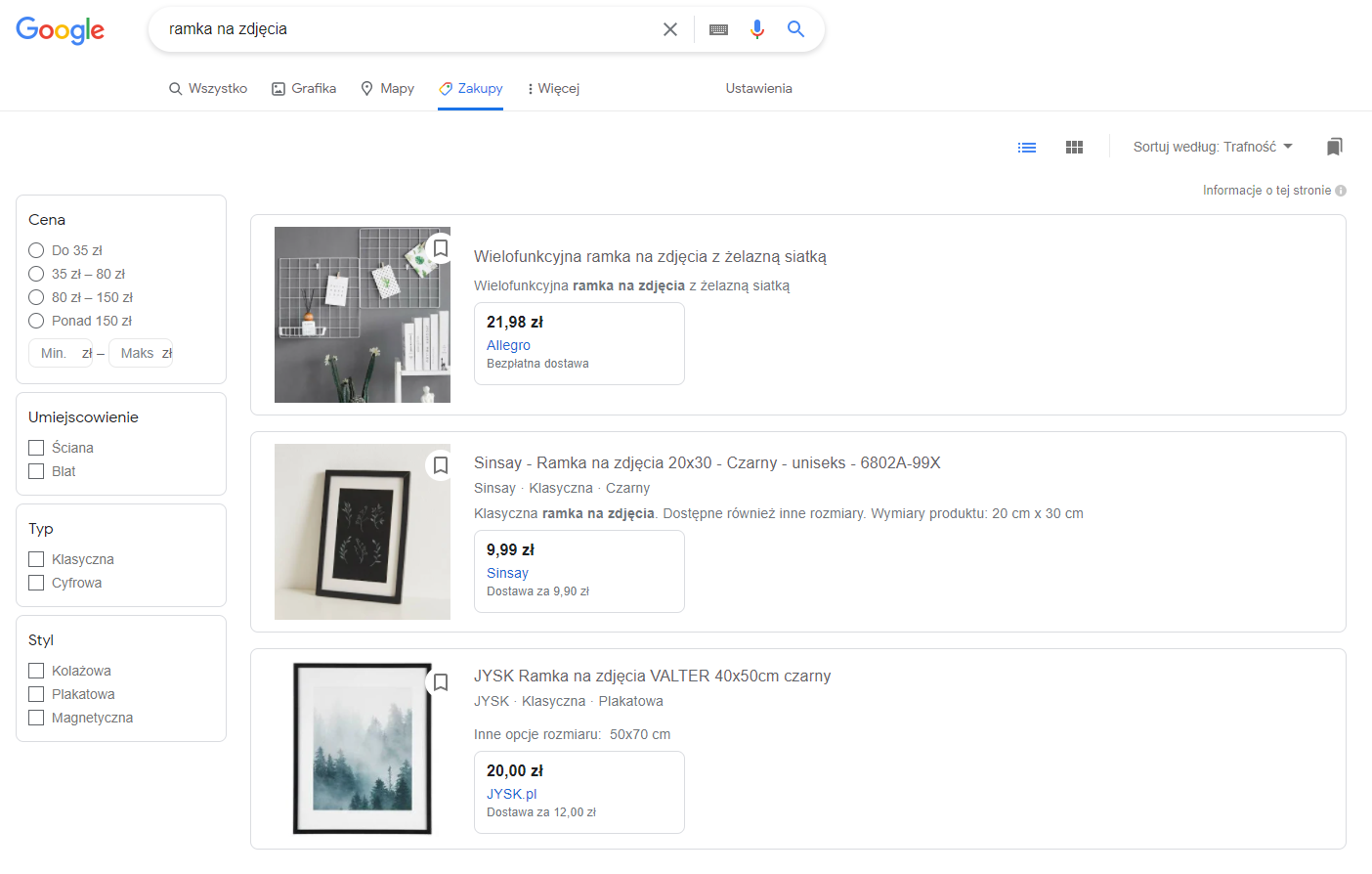Check the Blat placement checkbox
This screenshot has width=1372, height=874.
36,471
